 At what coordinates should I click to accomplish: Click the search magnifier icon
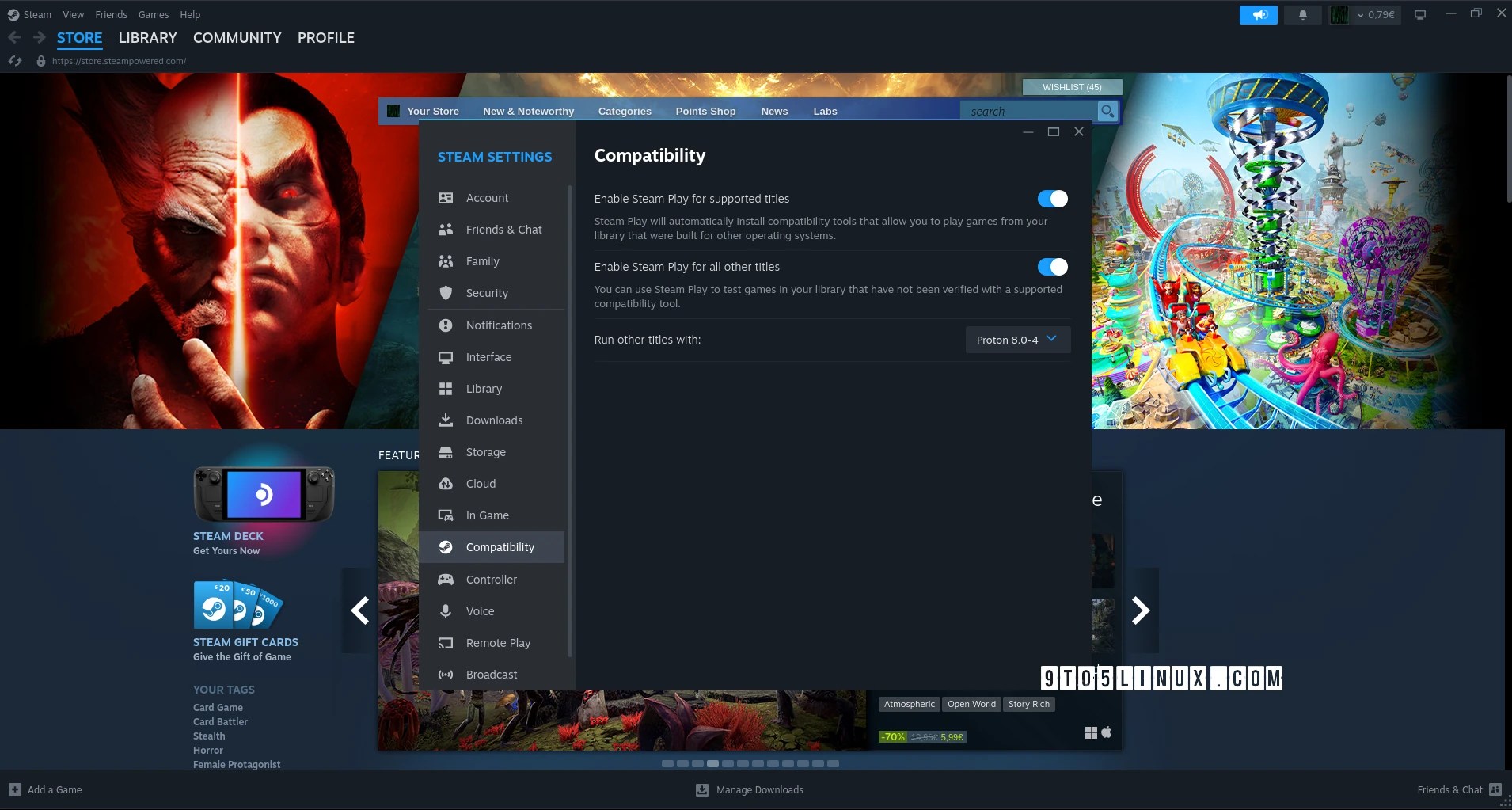point(1107,111)
